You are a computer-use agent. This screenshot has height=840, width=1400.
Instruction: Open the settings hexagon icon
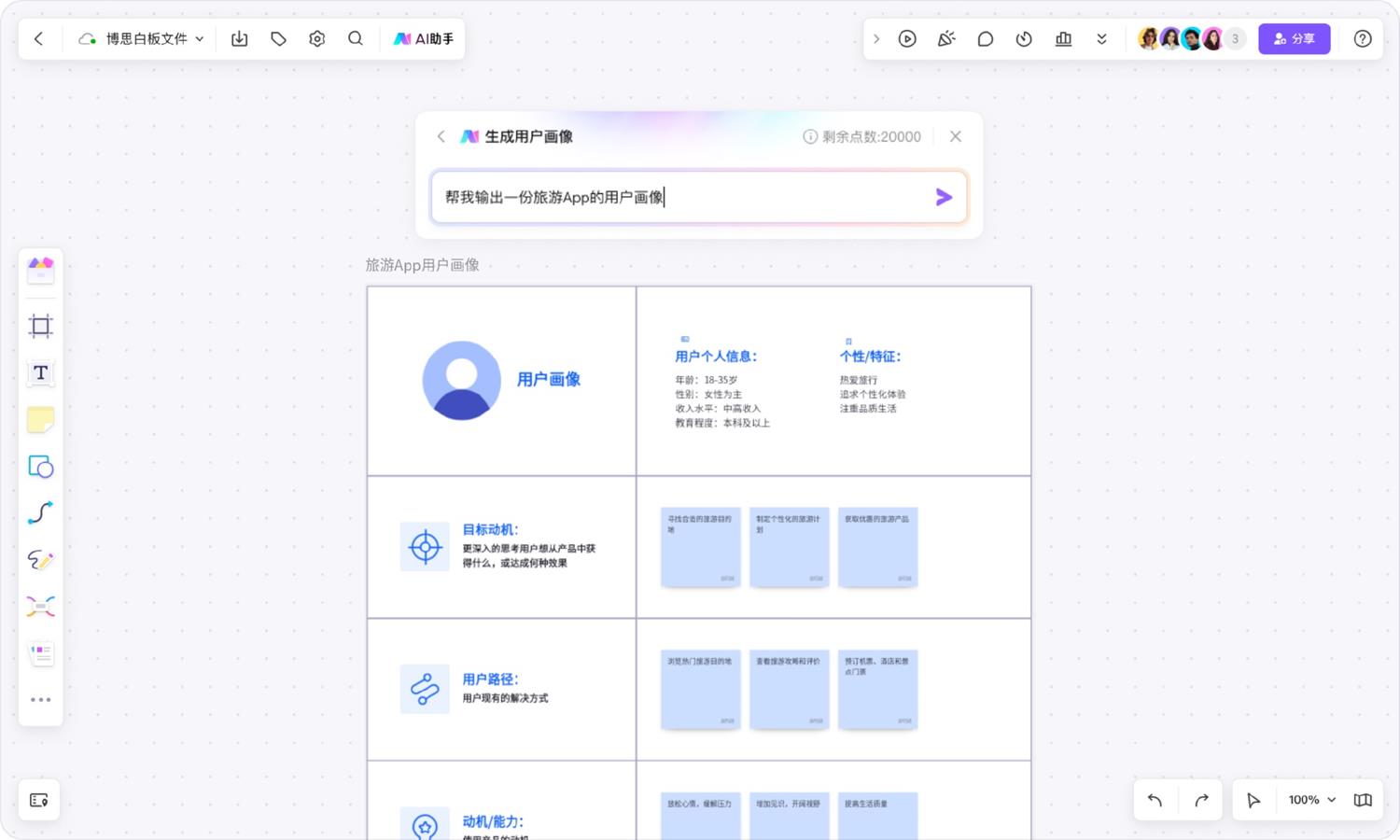point(317,38)
